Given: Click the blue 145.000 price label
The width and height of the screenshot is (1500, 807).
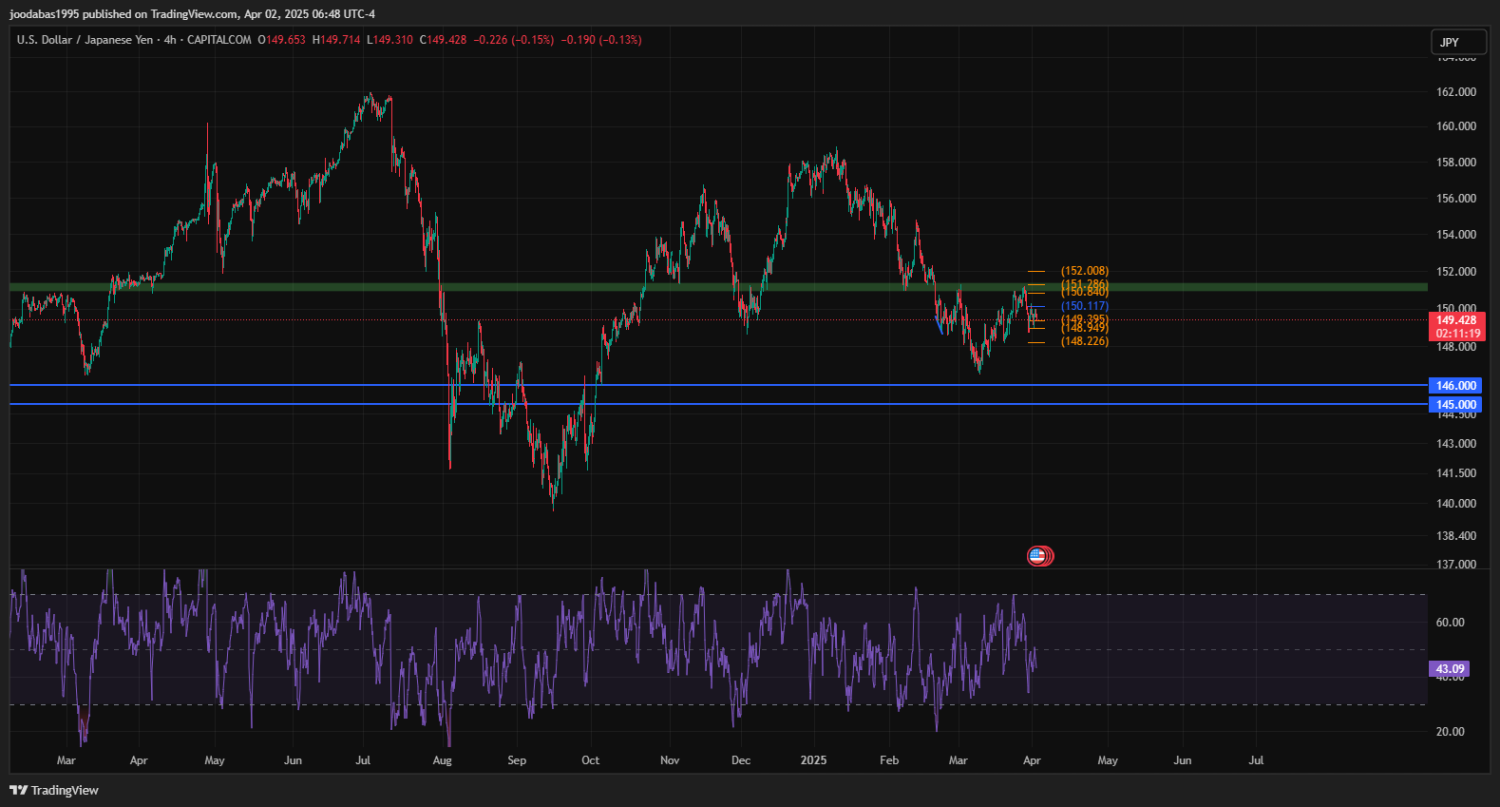Looking at the screenshot, I should tap(1456, 404).
